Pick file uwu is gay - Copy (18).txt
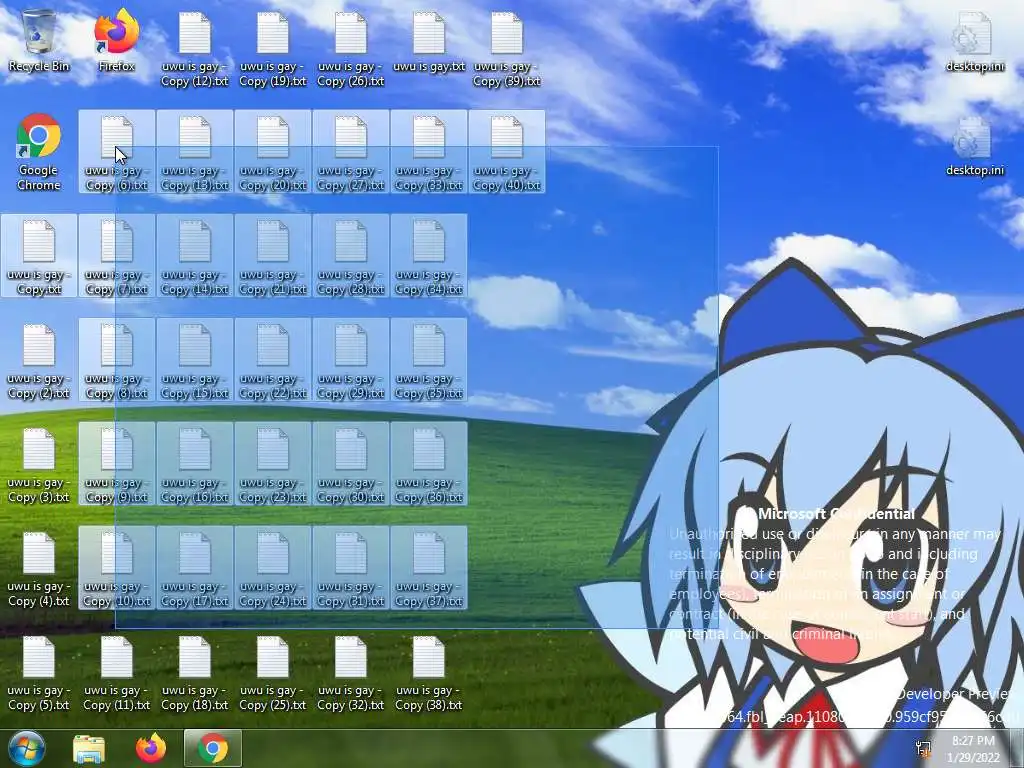 click(195, 673)
